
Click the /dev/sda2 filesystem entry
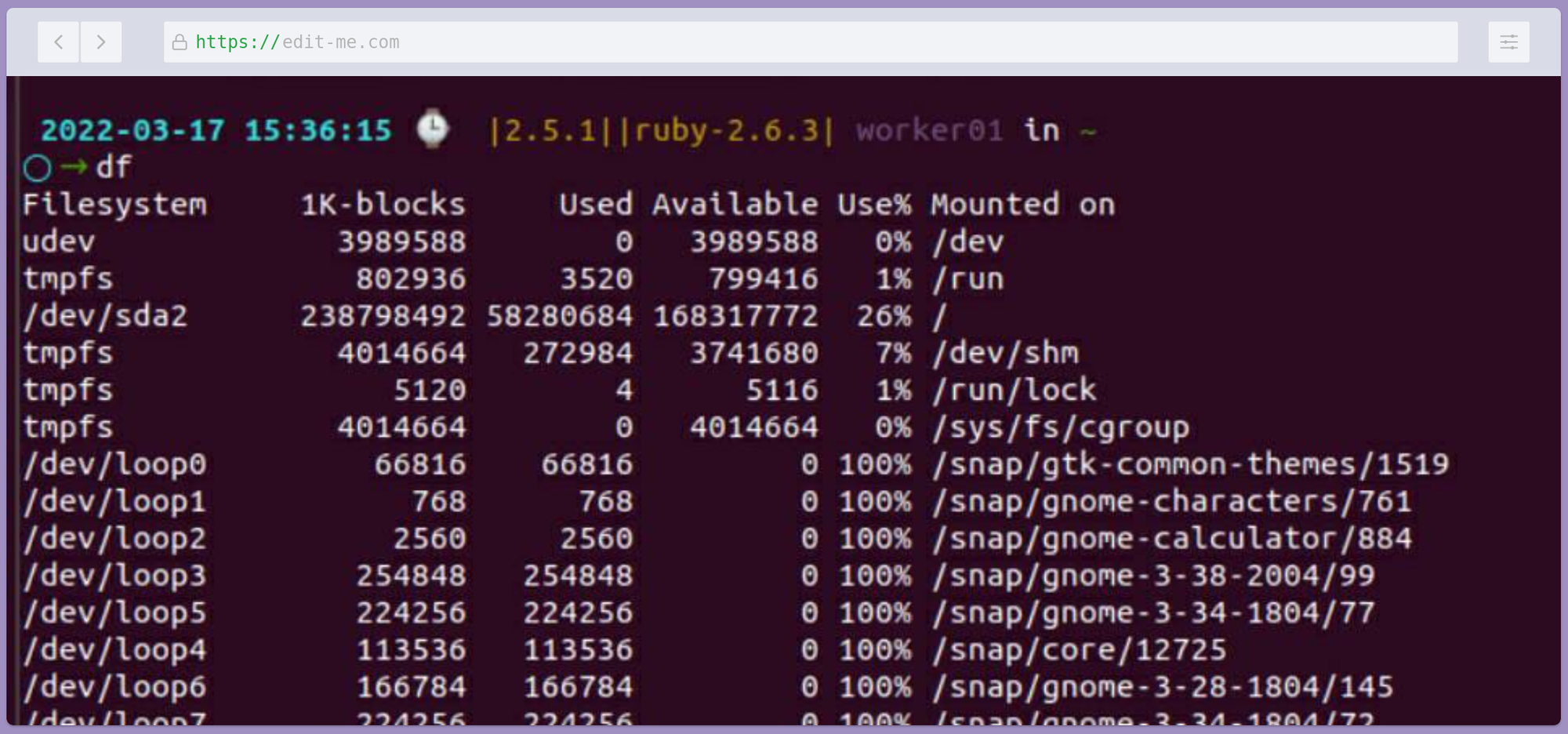pyautogui.click(x=105, y=316)
